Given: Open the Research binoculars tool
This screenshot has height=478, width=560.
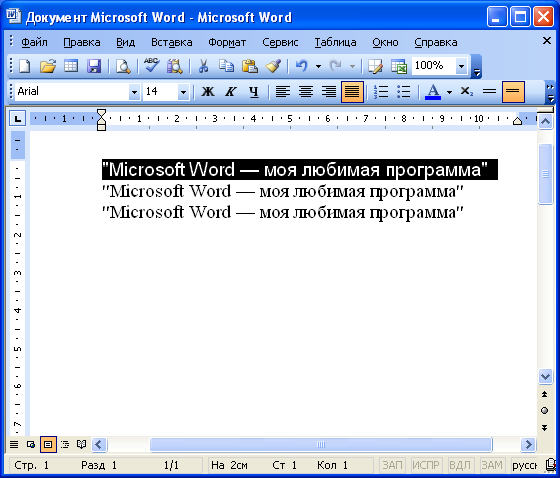Looking at the screenshot, I should [x=175, y=66].
